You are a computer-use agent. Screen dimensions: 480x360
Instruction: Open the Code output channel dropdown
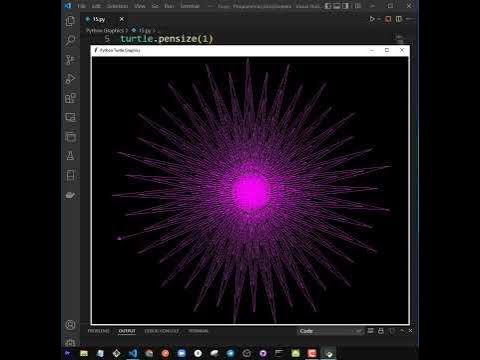point(330,331)
